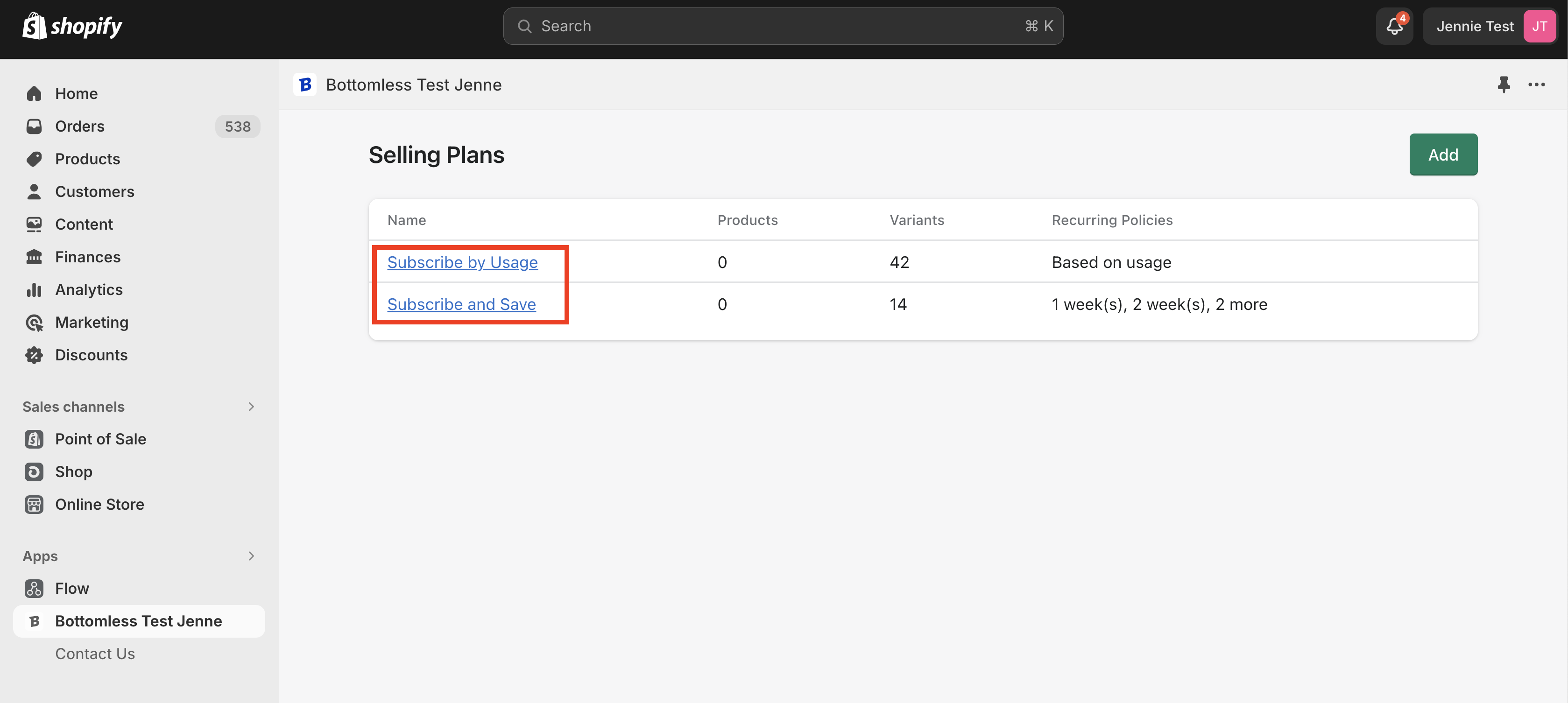The image size is (1568, 703).
Task: Click the Flow app icon
Action: click(34, 589)
